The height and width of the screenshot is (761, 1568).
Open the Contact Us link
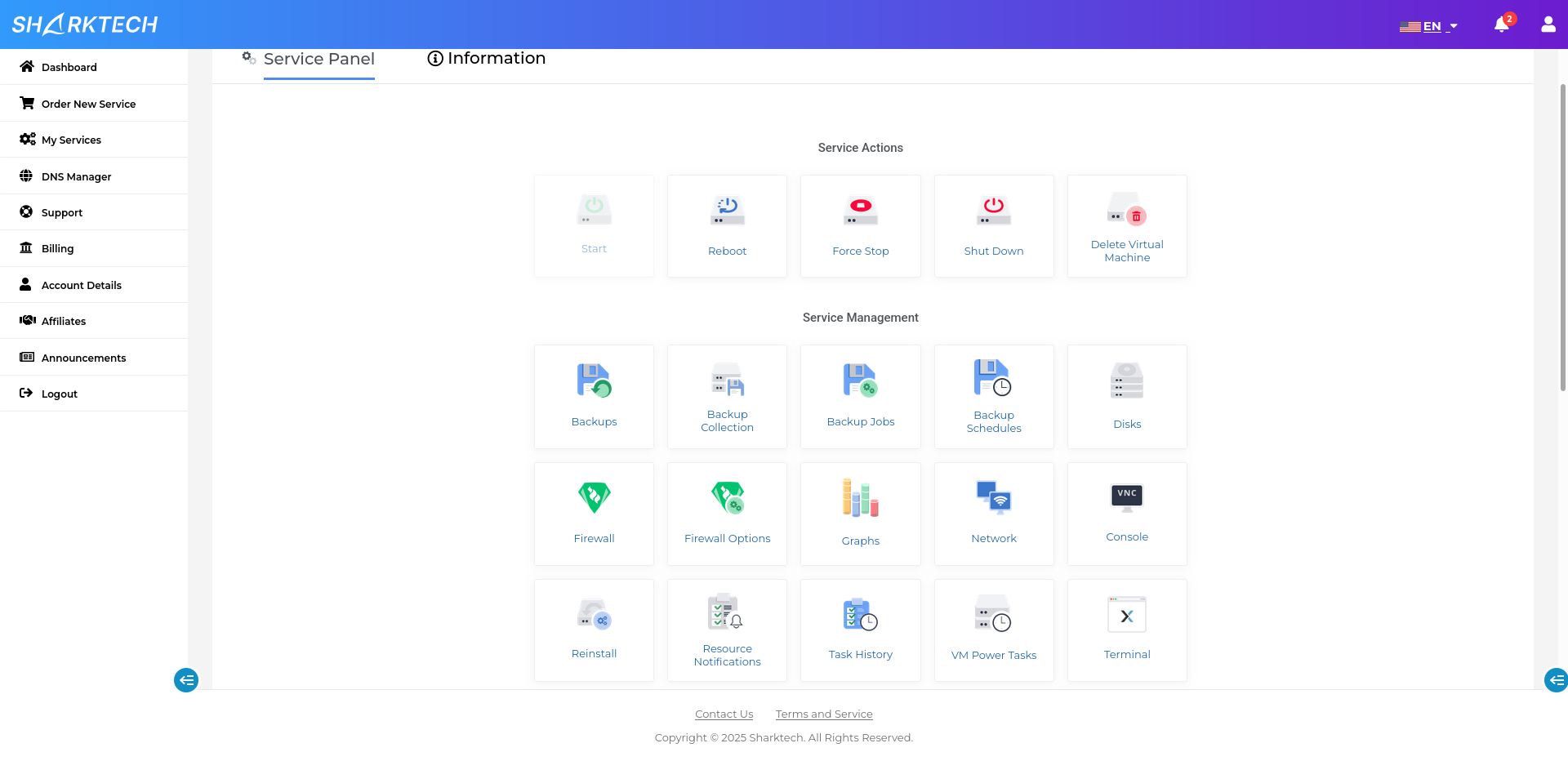tap(724, 714)
